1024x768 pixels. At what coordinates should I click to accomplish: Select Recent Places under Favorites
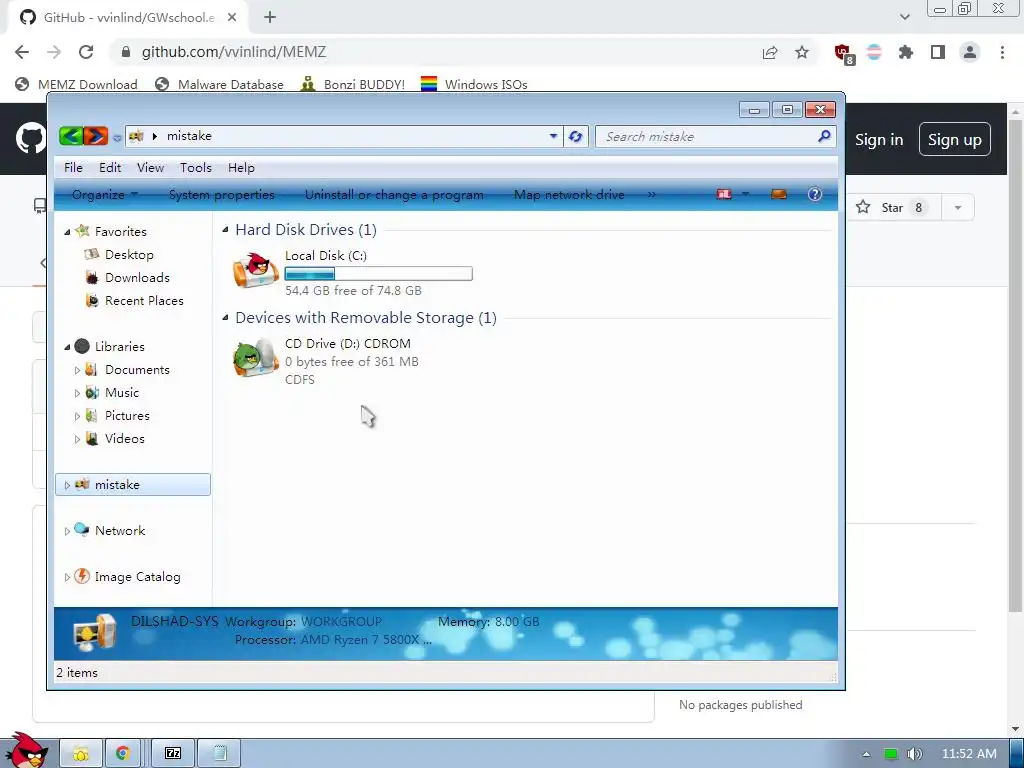point(144,300)
